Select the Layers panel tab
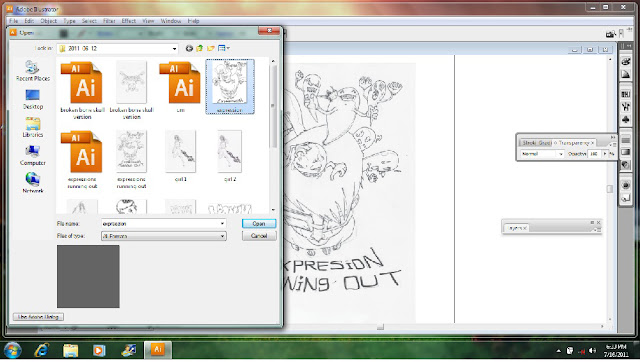Image resolution: width=640 pixels, height=362 pixels. click(x=517, y=228)
